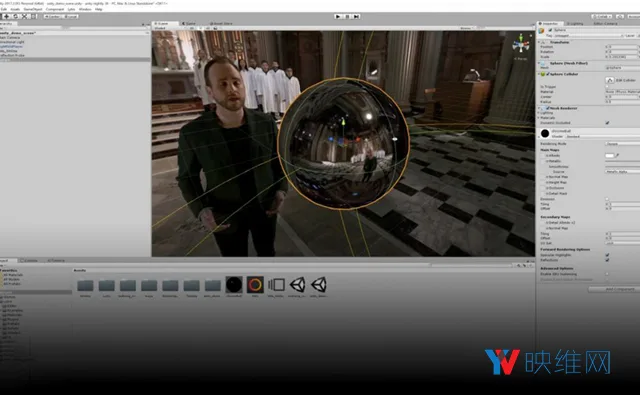Select the Scale tool in the toolbar
This screenshot has height=395, width=640.
coord(24,17)
